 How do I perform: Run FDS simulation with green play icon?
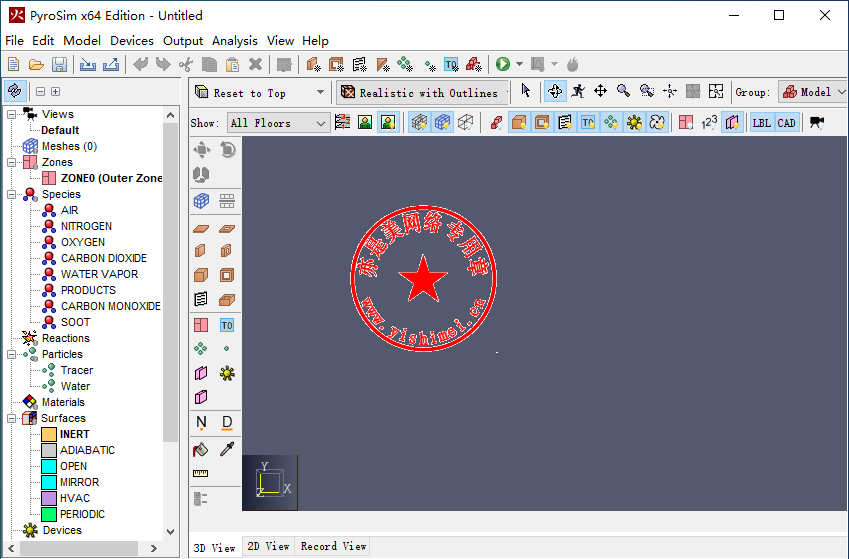pos(503,64)
